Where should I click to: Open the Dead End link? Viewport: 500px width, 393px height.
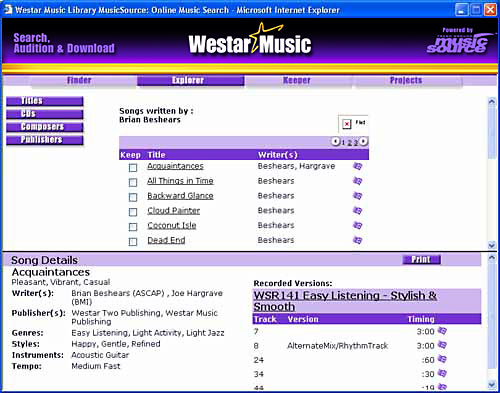[166, 240]
